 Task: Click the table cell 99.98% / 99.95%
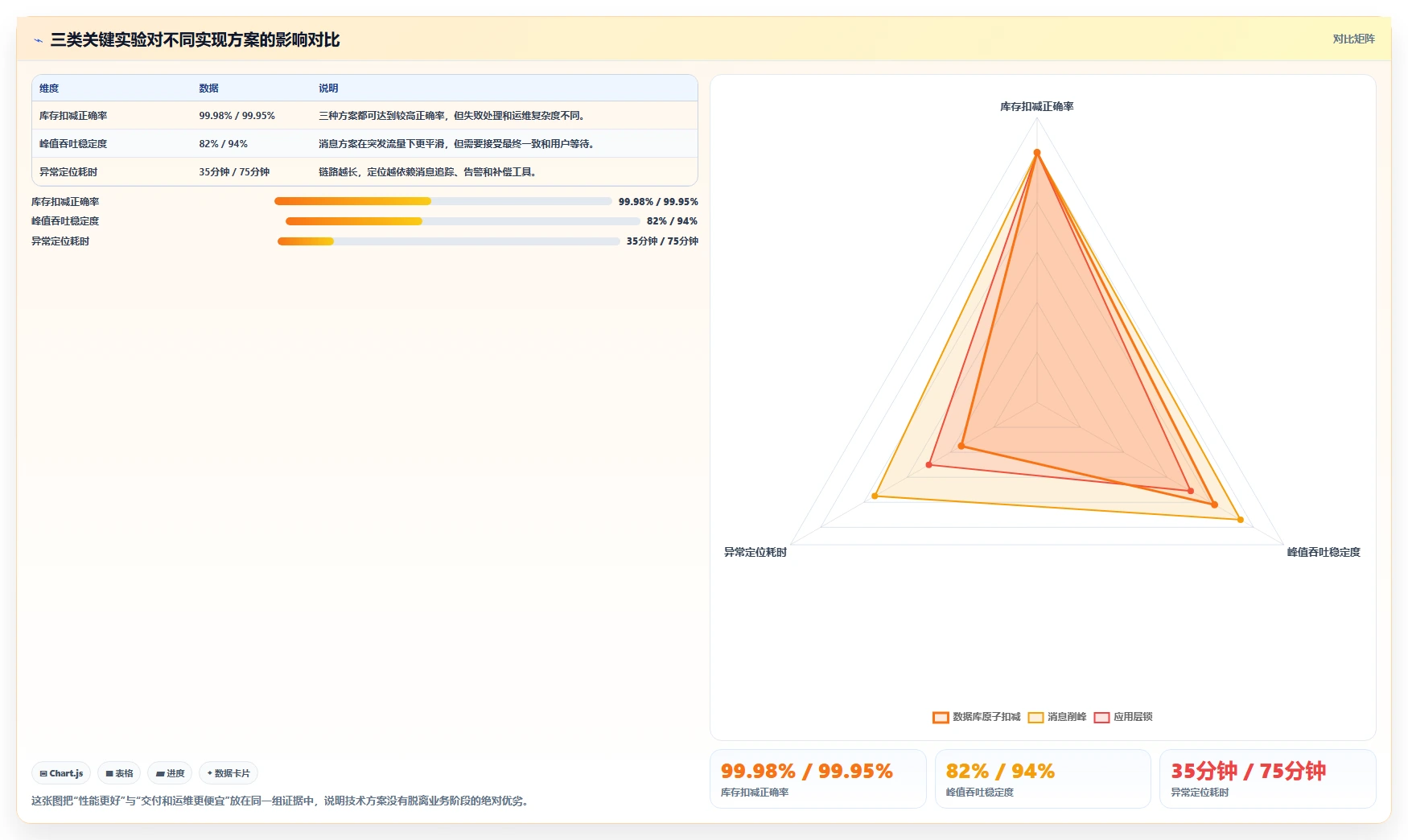(x=237, y=116)
